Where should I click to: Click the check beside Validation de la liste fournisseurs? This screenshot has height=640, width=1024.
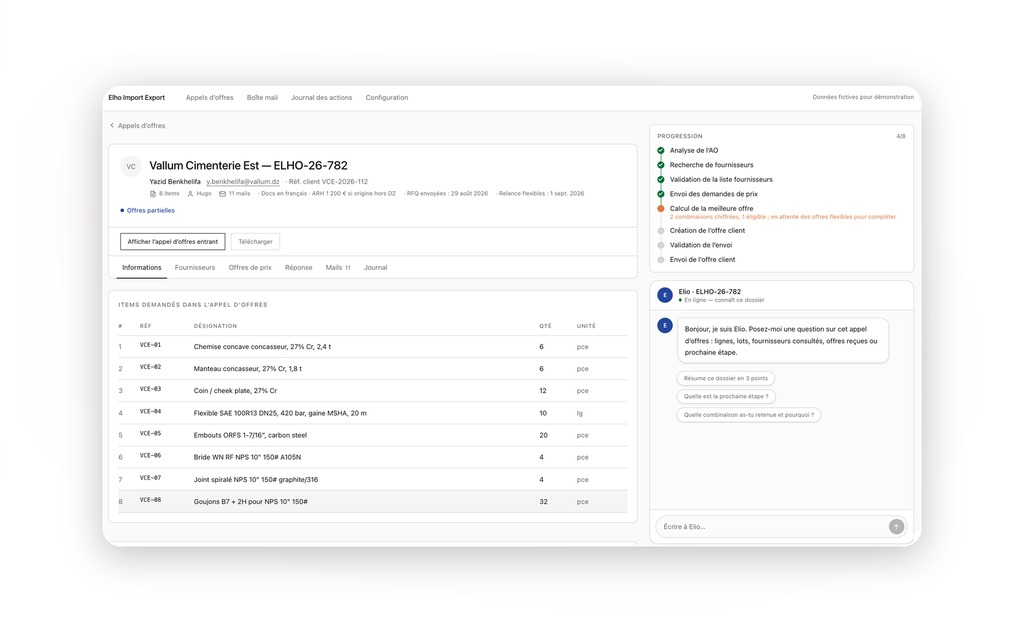click(661, 180)
